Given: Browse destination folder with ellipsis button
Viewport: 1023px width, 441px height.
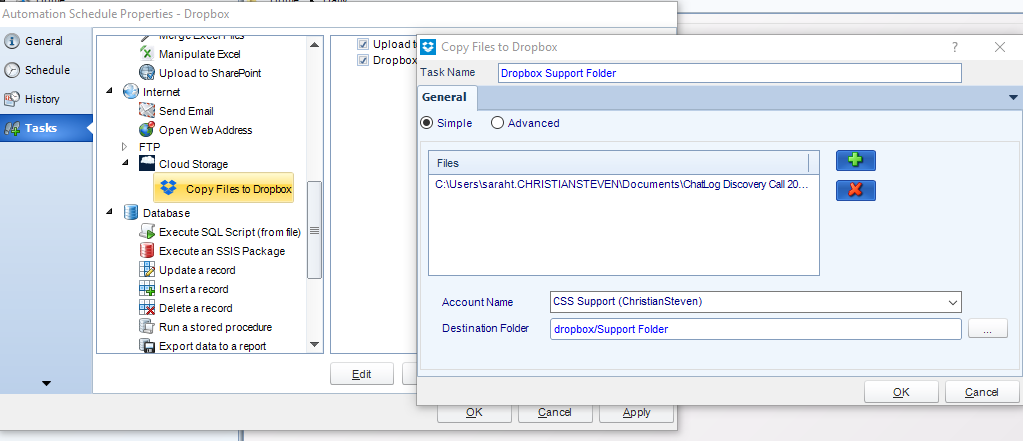Looking at the screenshot, I should (x=987, y=329).
